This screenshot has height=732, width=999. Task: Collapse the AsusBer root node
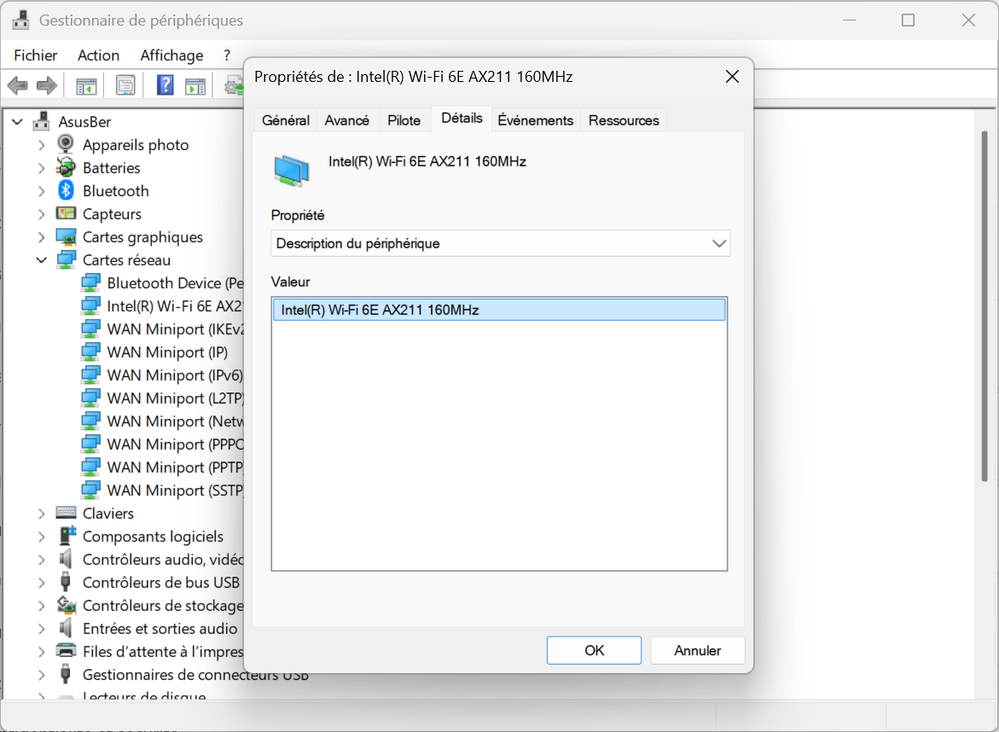pos(17,121)
